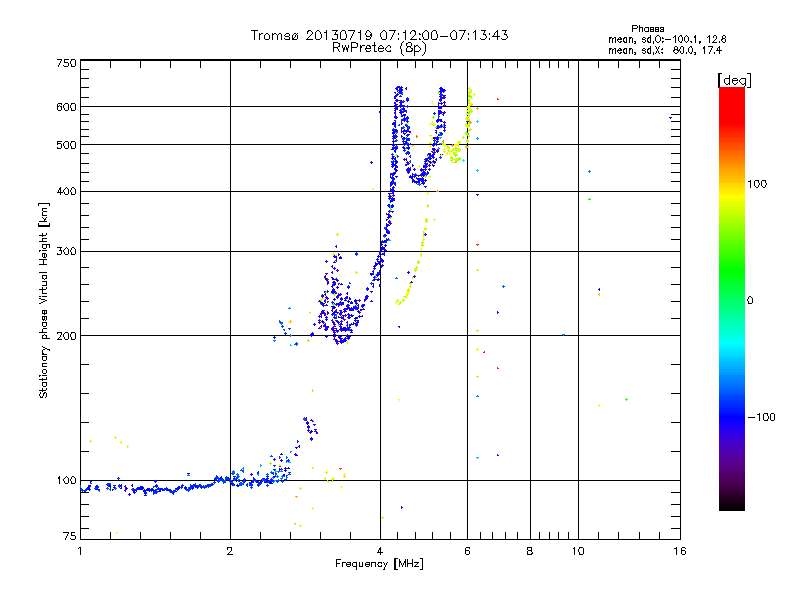
Task: Click colorbar tick label '100'
Action: pyautogui.click(x=757, y=184)
